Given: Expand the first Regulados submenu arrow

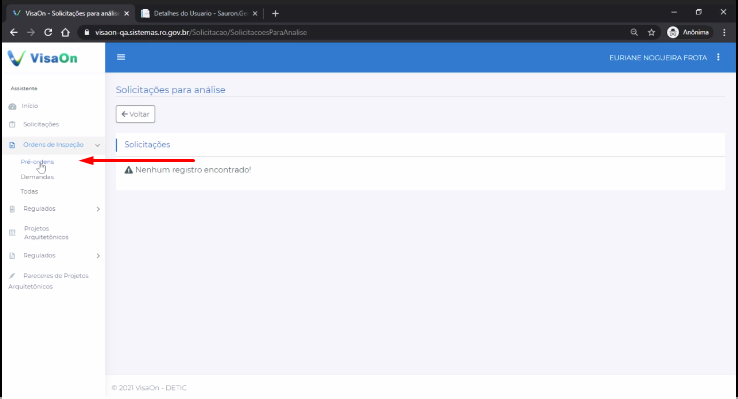Looking at the screenshot, I should pyautogui.click(x=98, y=209).
